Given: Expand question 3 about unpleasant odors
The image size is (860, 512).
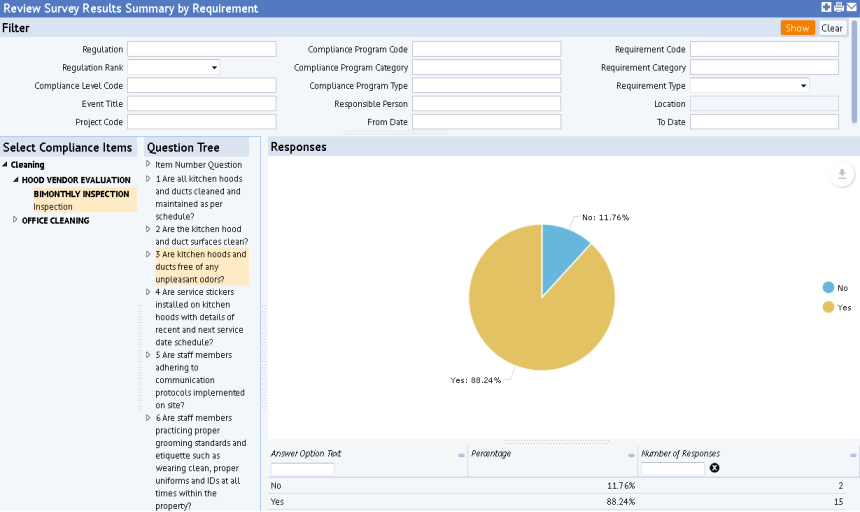Looking at the screenshot, I should 148,254.
